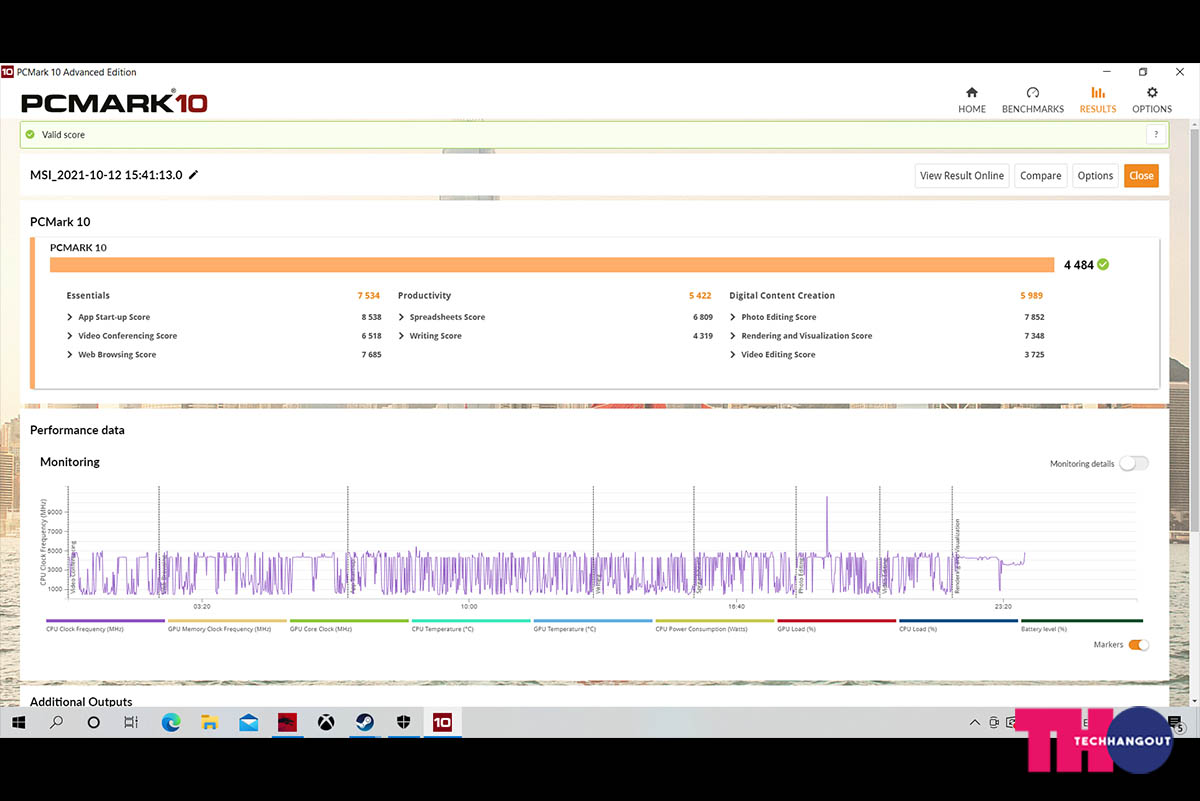This screenshot has height=801, width=1200.
Task: Click the Rendering and Visualization chart marker
Action: coord(956,555)
